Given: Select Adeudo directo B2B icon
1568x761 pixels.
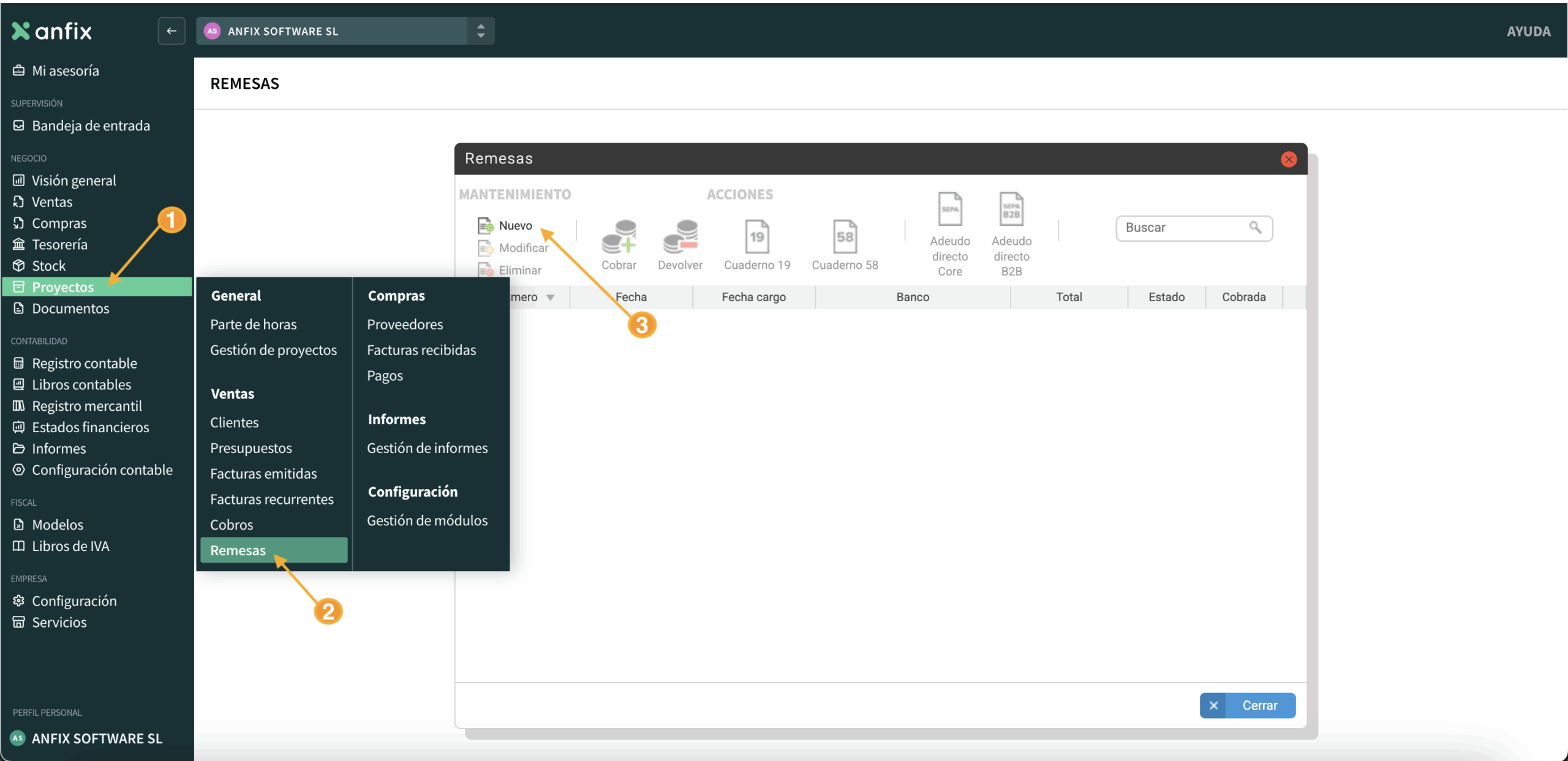Looking at the screenshot, I should [x=1011, y=209].
